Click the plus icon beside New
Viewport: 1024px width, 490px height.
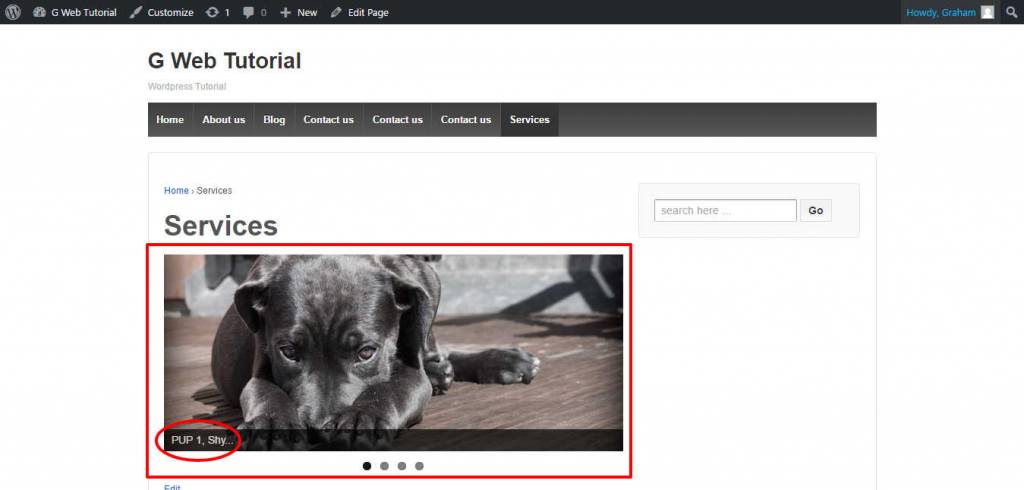tap(285, 12)
